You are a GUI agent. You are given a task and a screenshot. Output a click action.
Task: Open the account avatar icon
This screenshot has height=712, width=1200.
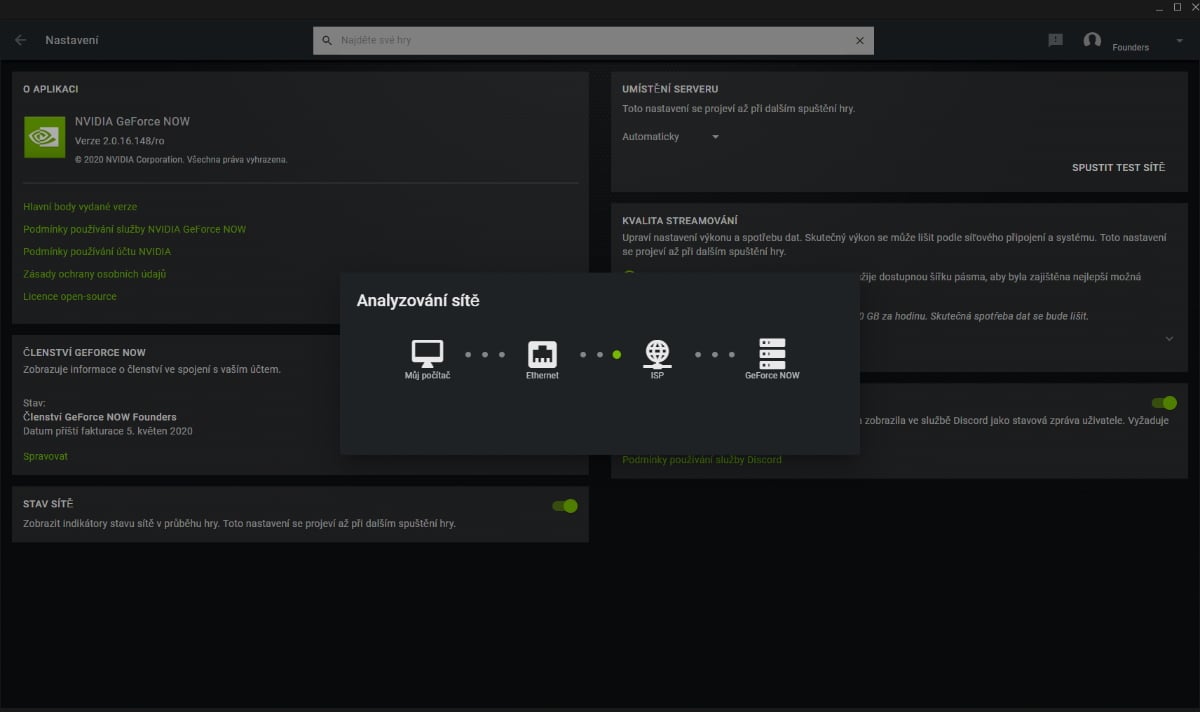1092,40
